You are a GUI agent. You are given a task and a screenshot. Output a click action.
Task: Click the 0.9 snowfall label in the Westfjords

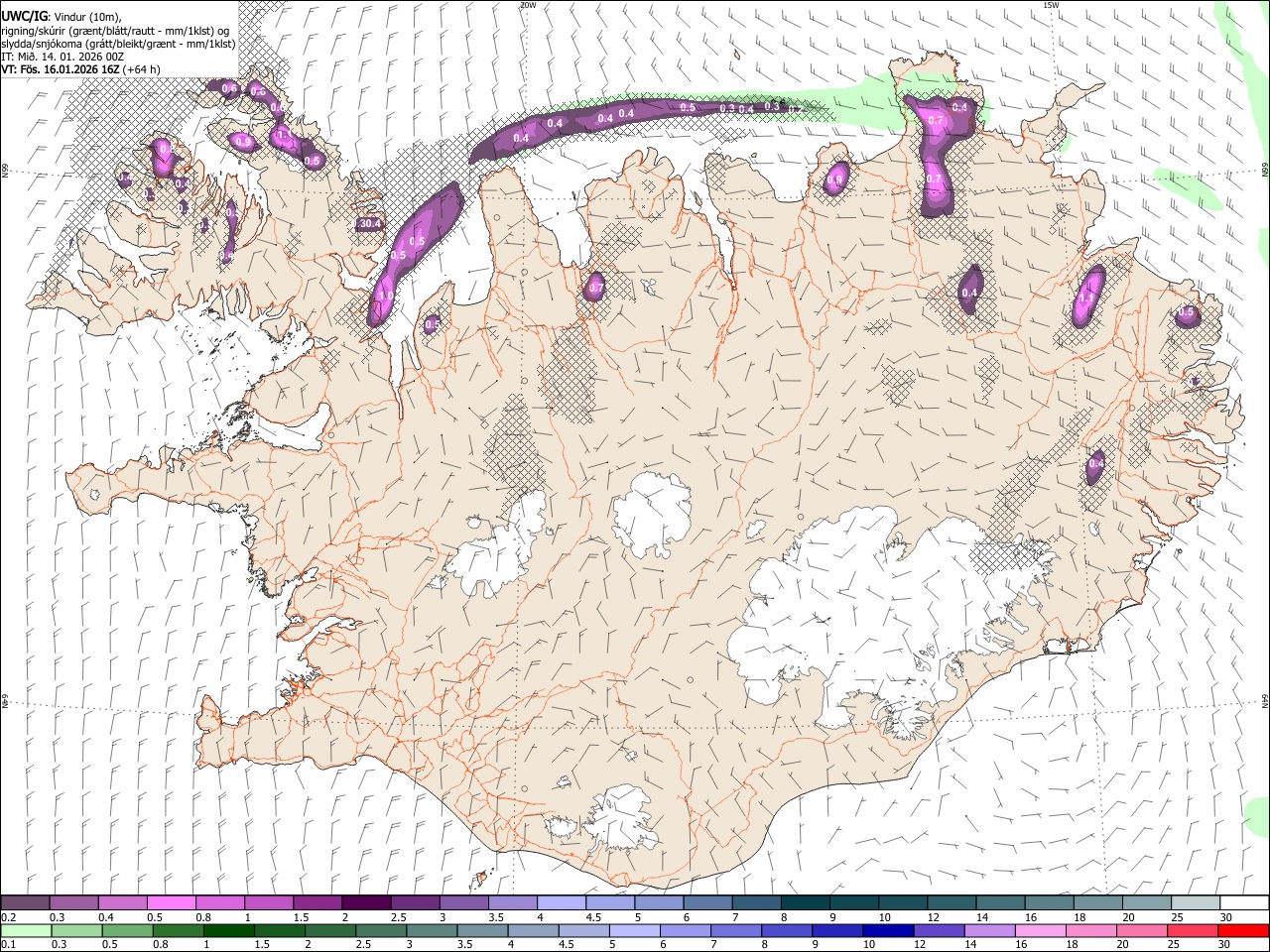(x=243, y=143)
